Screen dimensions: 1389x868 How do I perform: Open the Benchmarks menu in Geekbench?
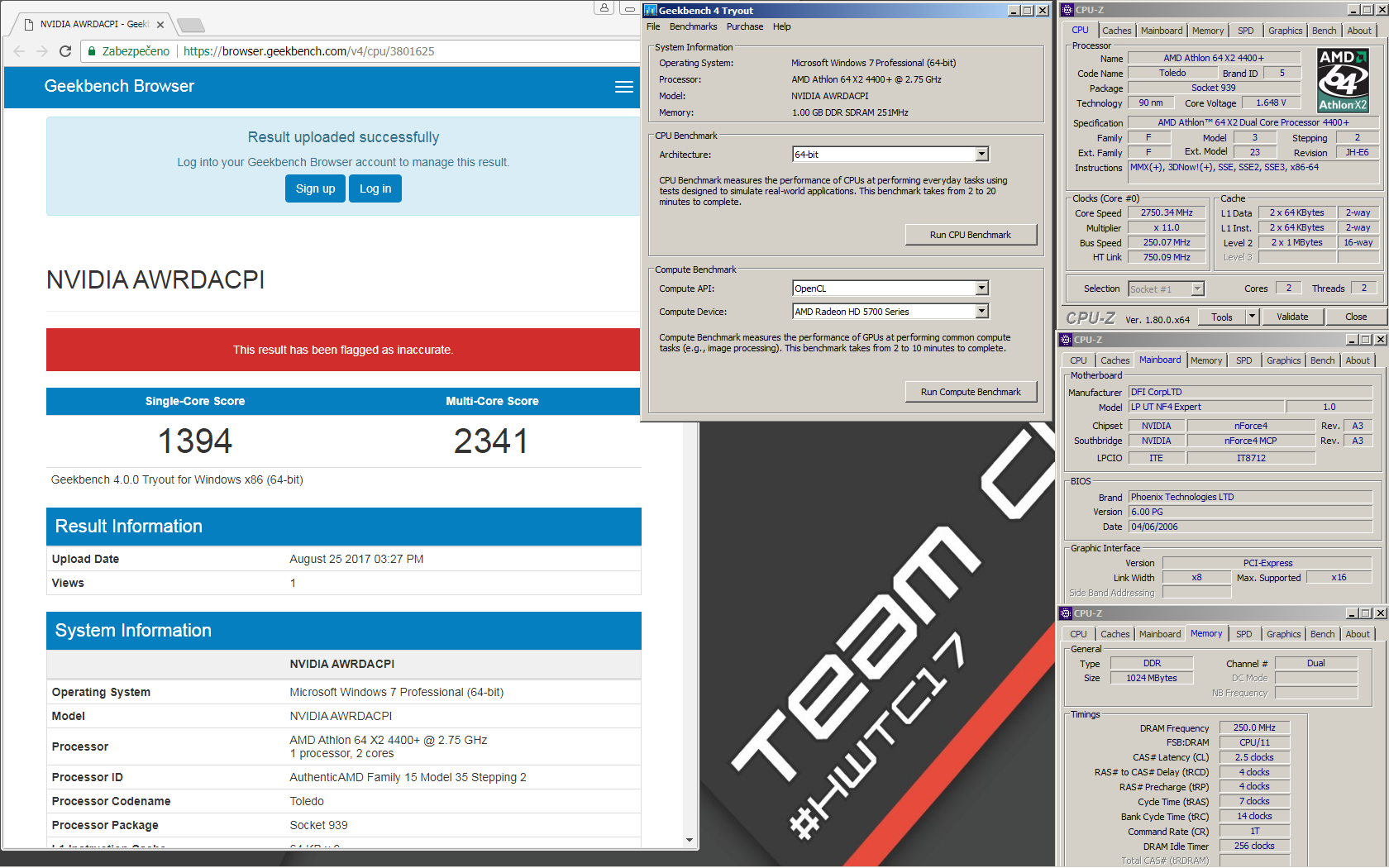(694, 26)
